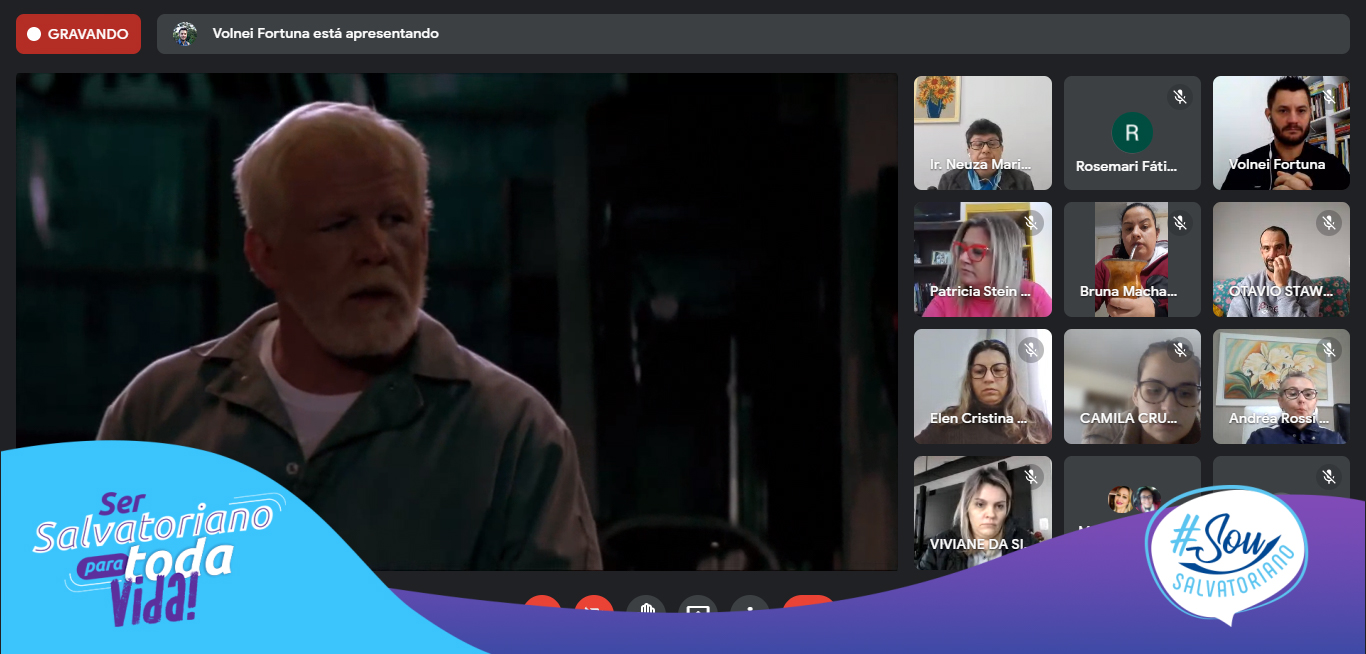1366x654 pixels.
Task: Click the 'Volnei Fortuna' tile name label
Action: [1277, 164]
